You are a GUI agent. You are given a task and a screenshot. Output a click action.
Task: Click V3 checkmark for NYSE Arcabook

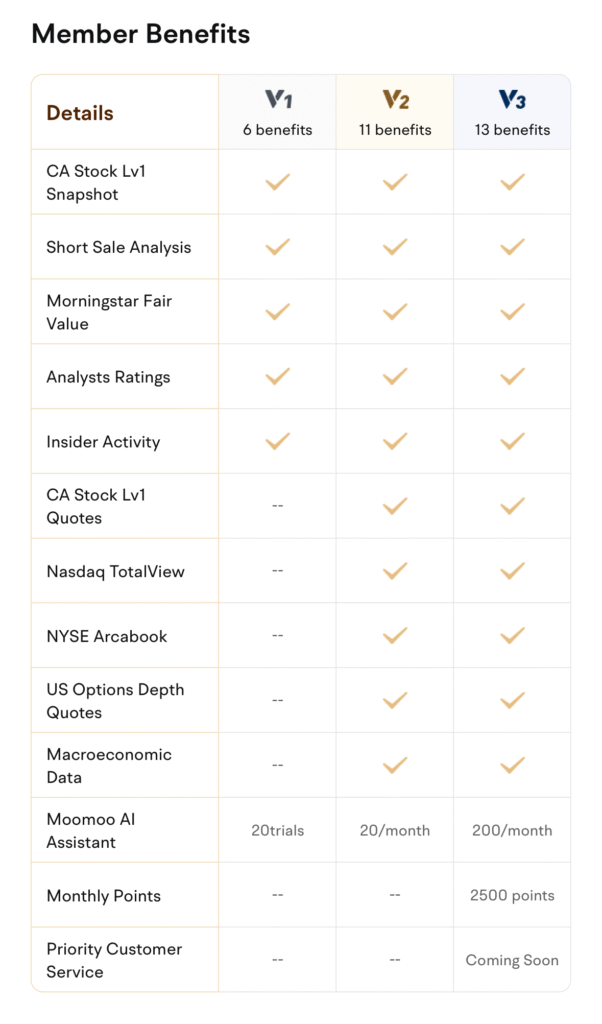pyautogui.click(x=513, y=635)
